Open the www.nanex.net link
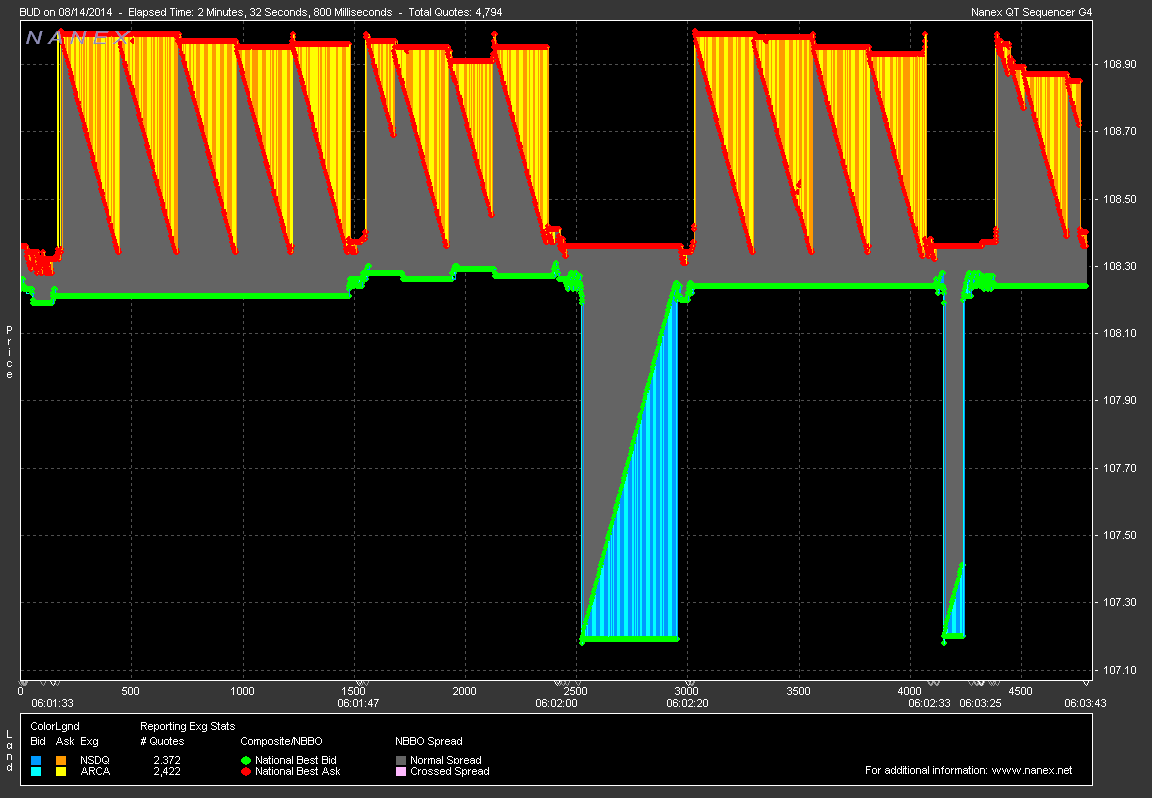 click(x=1032, y=770)
